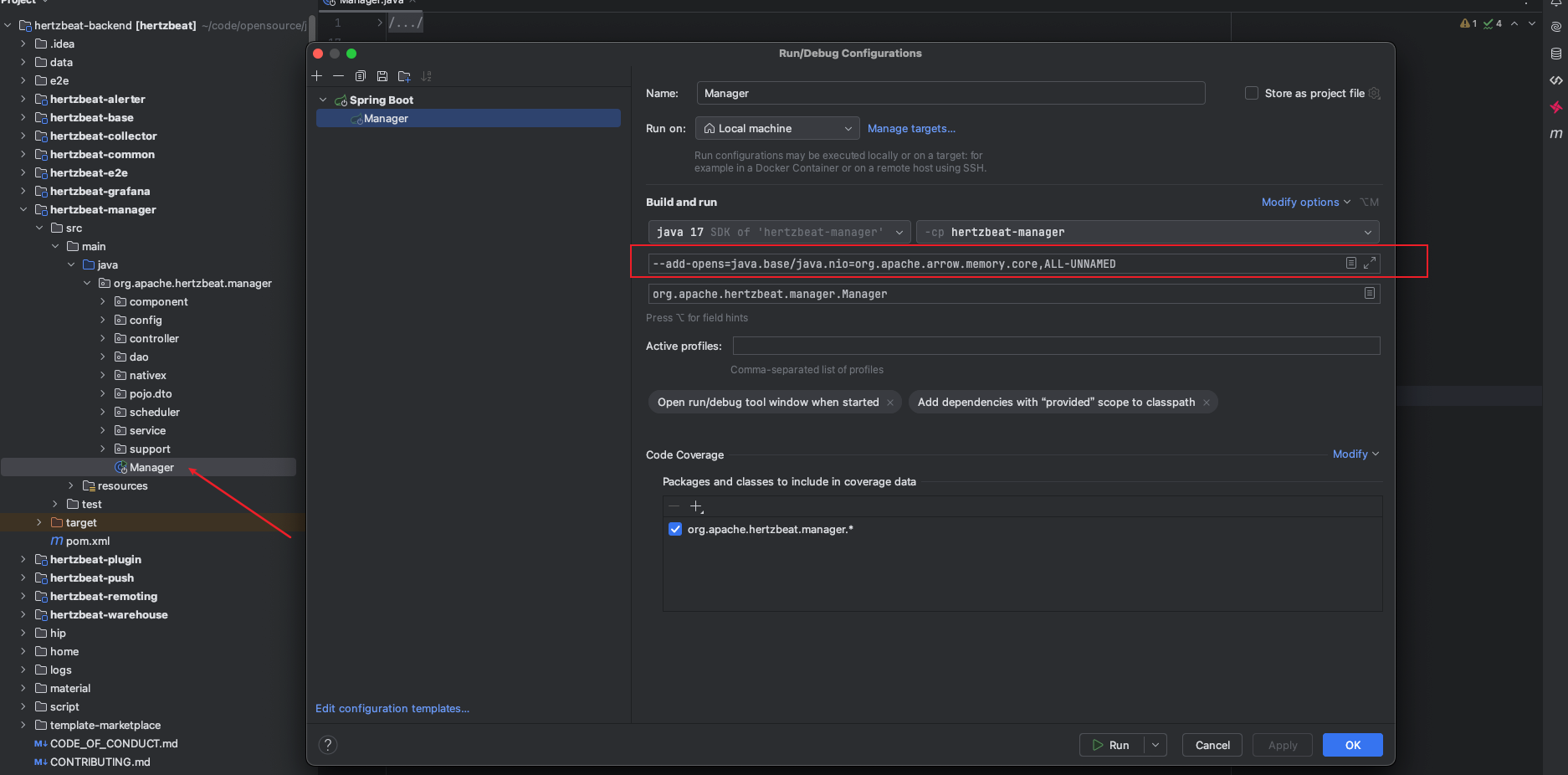Add a new run configuration with plus icon
Image resolution: width=1568 pixels, height=775 pixels.
[317, 76]
